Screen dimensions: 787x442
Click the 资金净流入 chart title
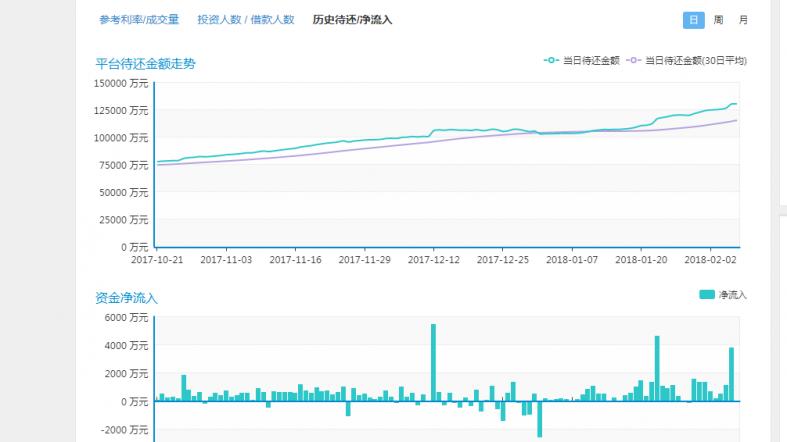pos(126,298)
